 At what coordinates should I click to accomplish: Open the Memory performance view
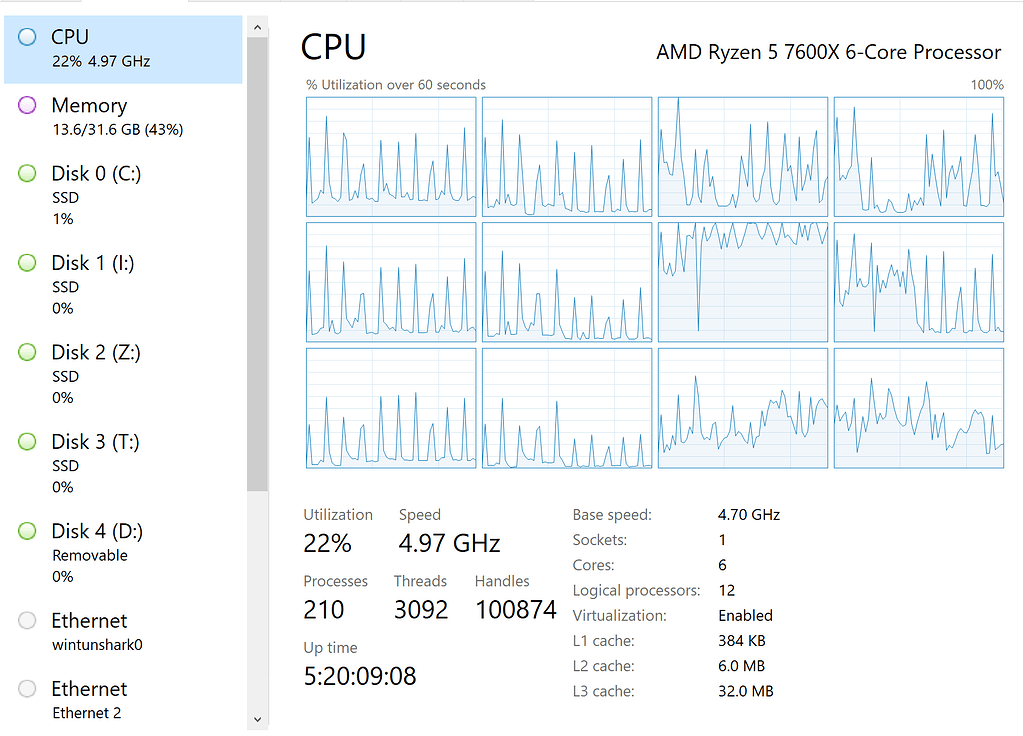point(90,116)
